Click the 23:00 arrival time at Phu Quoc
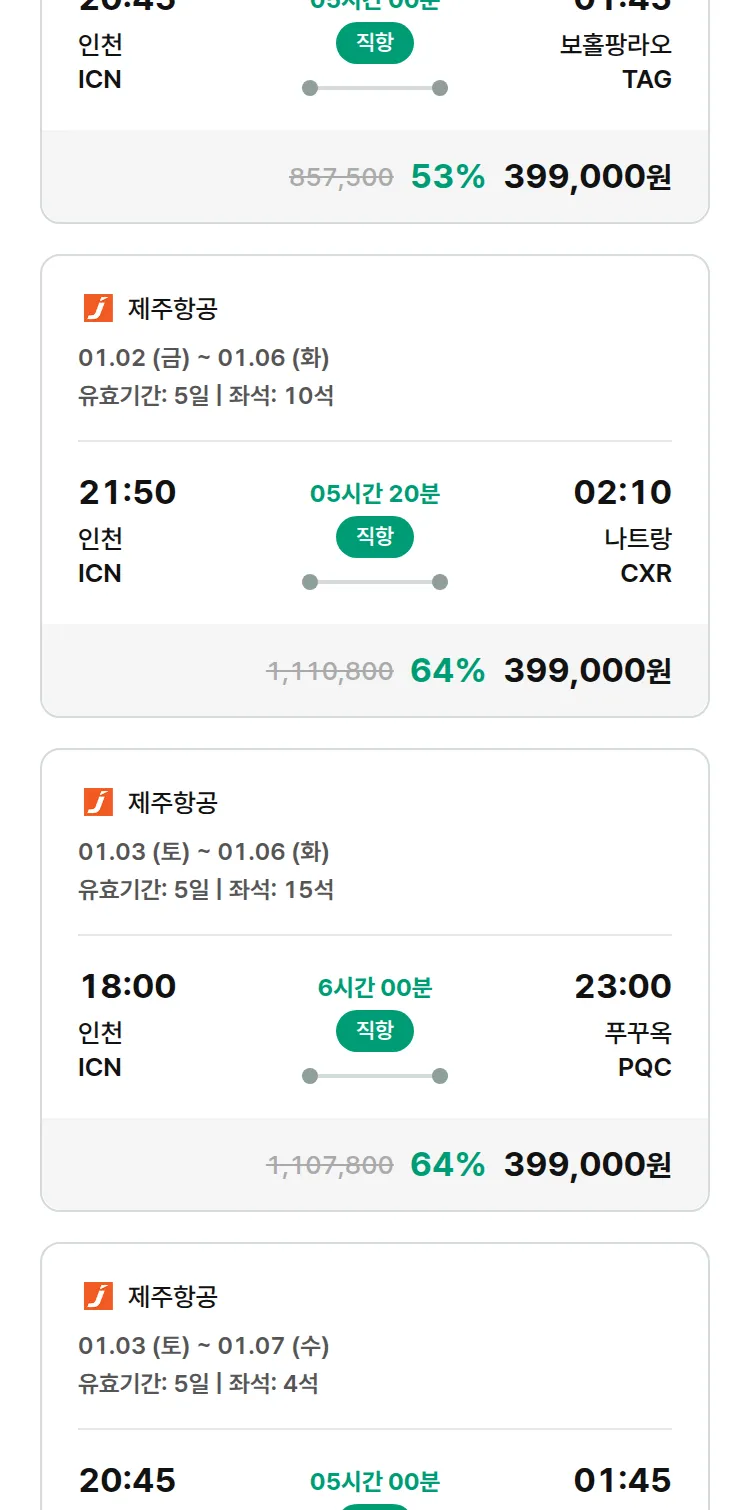The width and height of the screenshot is (750, 1510). [622, 986]
